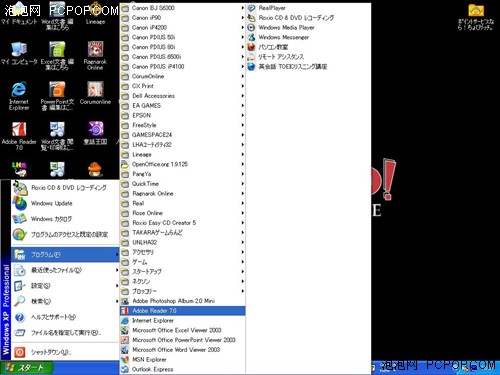Open リモート アシスタンス entry
The width and height of the screenshot is (500, 375).
pos(308,57)
